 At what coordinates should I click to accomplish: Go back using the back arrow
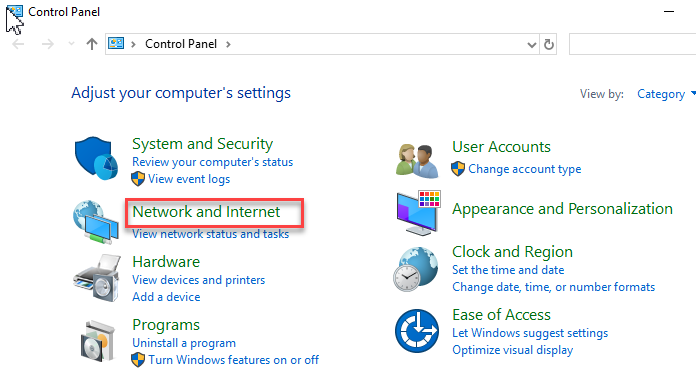[x=18, y=44]
